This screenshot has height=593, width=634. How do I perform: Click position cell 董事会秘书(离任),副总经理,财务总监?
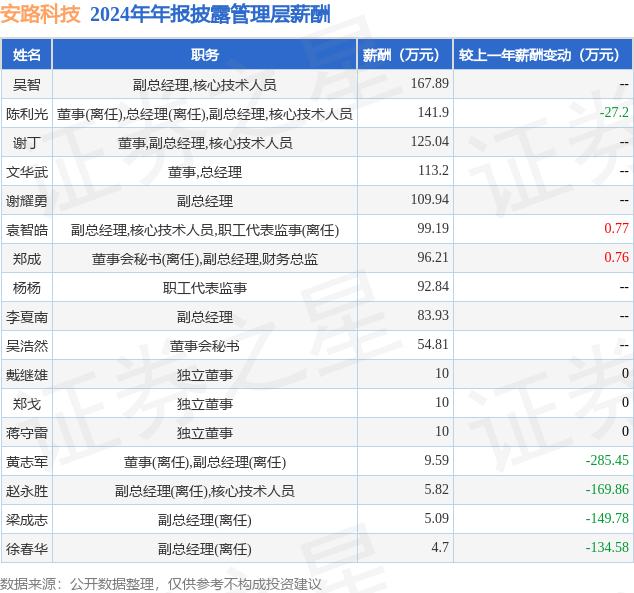point(205,259)
